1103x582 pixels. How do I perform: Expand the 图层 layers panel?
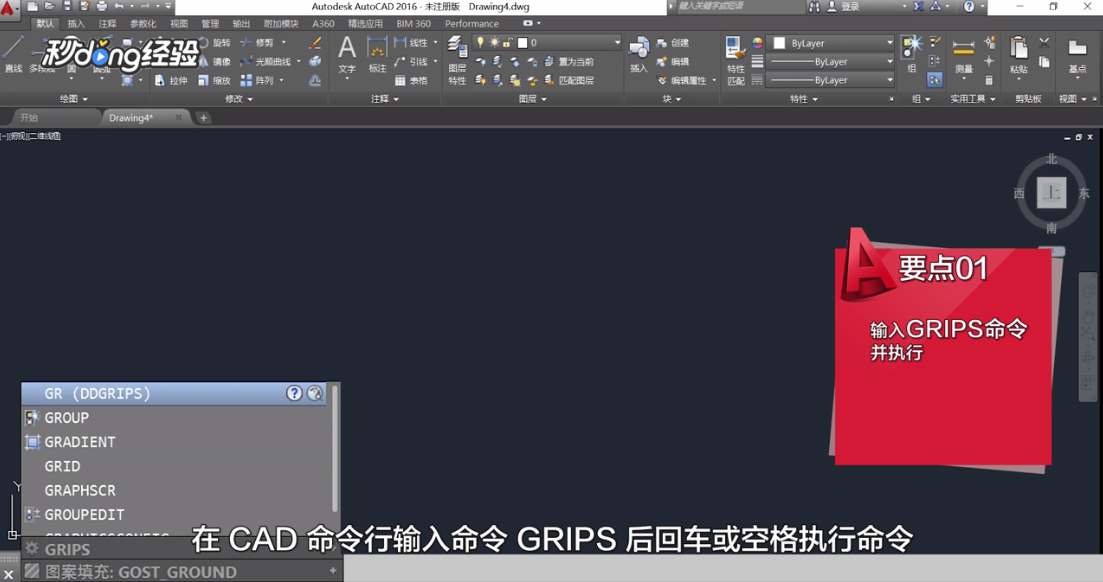pos(533,99)
